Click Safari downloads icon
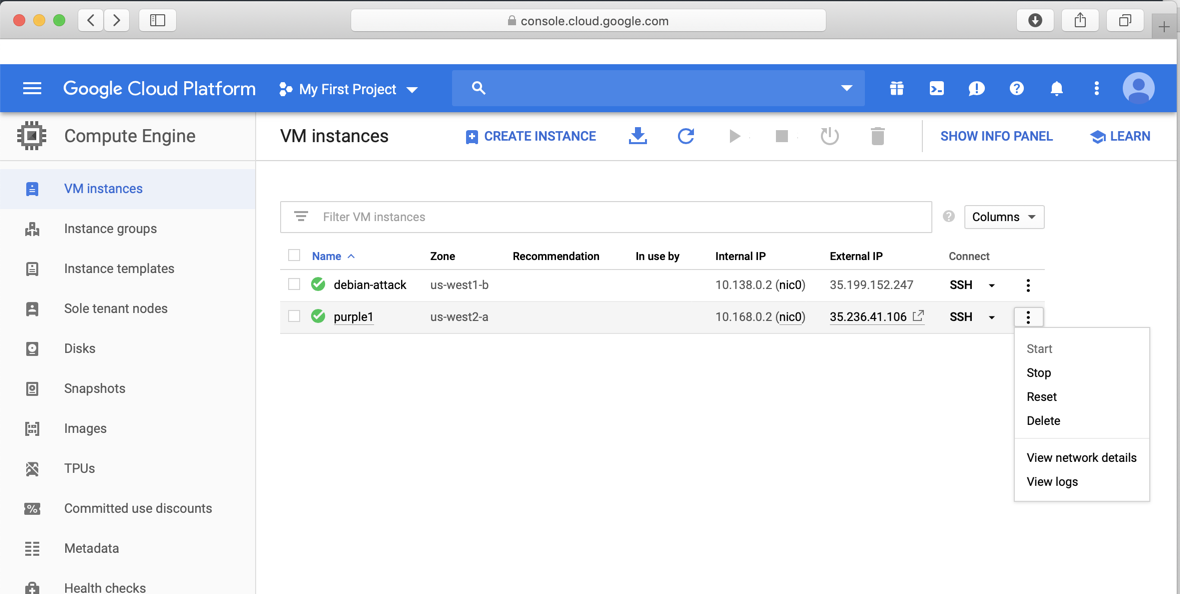Viewport: 1180px width, 594px height. click(1036, 20)
